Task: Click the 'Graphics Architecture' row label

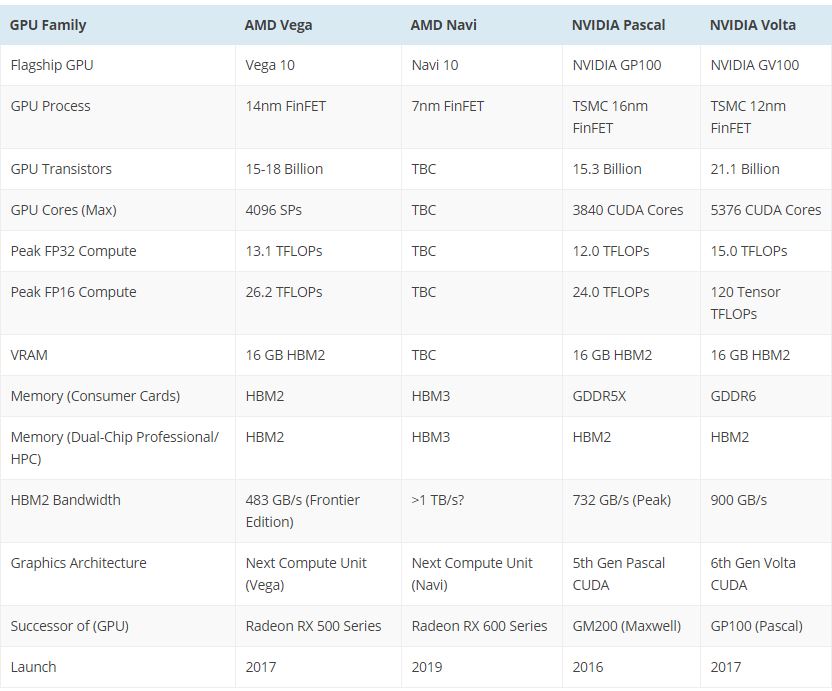Action: point(78,563)
